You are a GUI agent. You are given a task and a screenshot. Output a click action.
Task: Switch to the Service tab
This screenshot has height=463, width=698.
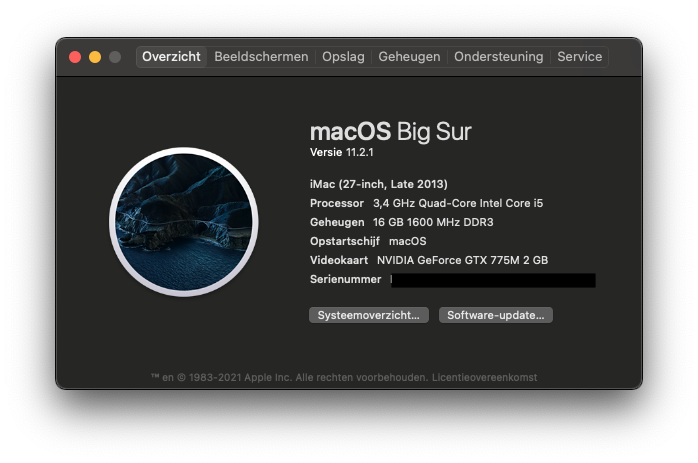pyautogui.click(x=580, y=57)
